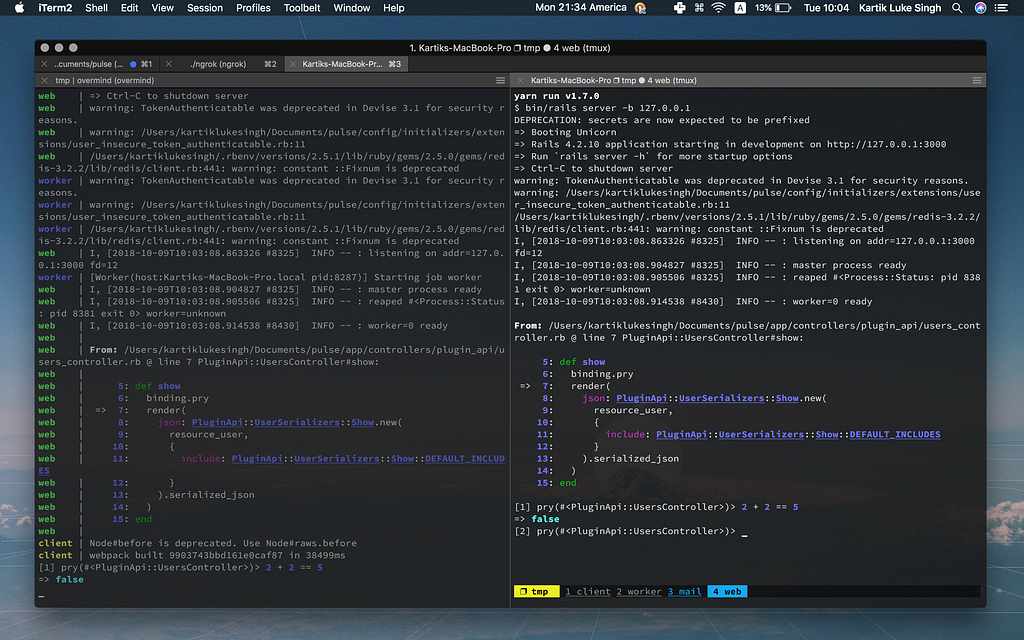Click the tmp | overmind pane title
The height and width of the screenshot is (640, 1024).
104,80
